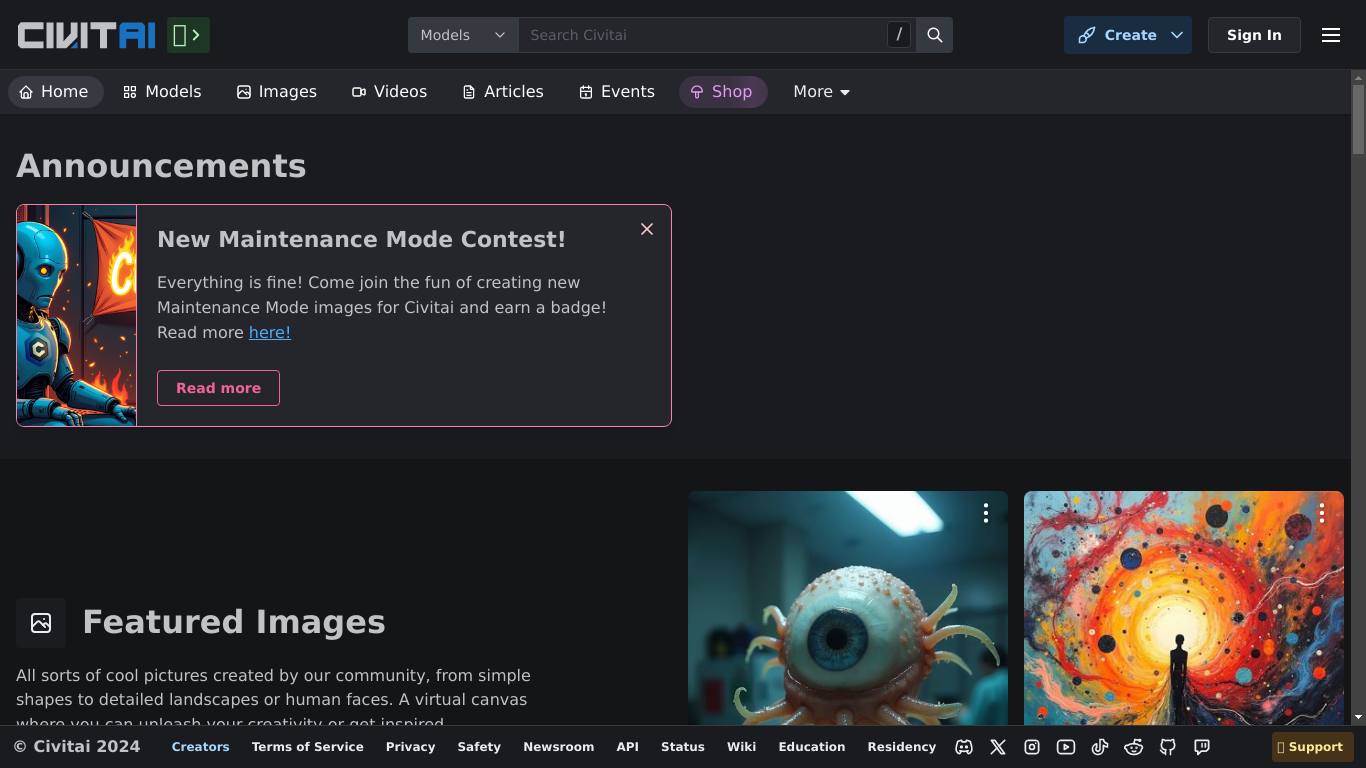Open the Reddit footer icon
The width and height of the screenshot is (1366, 768).
point(1134,747)
